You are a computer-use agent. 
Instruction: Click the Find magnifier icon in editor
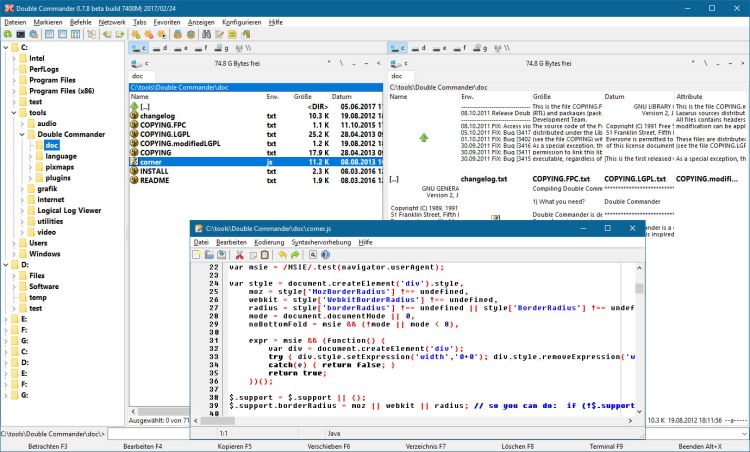pyautogui.click(x=313, y=255)
